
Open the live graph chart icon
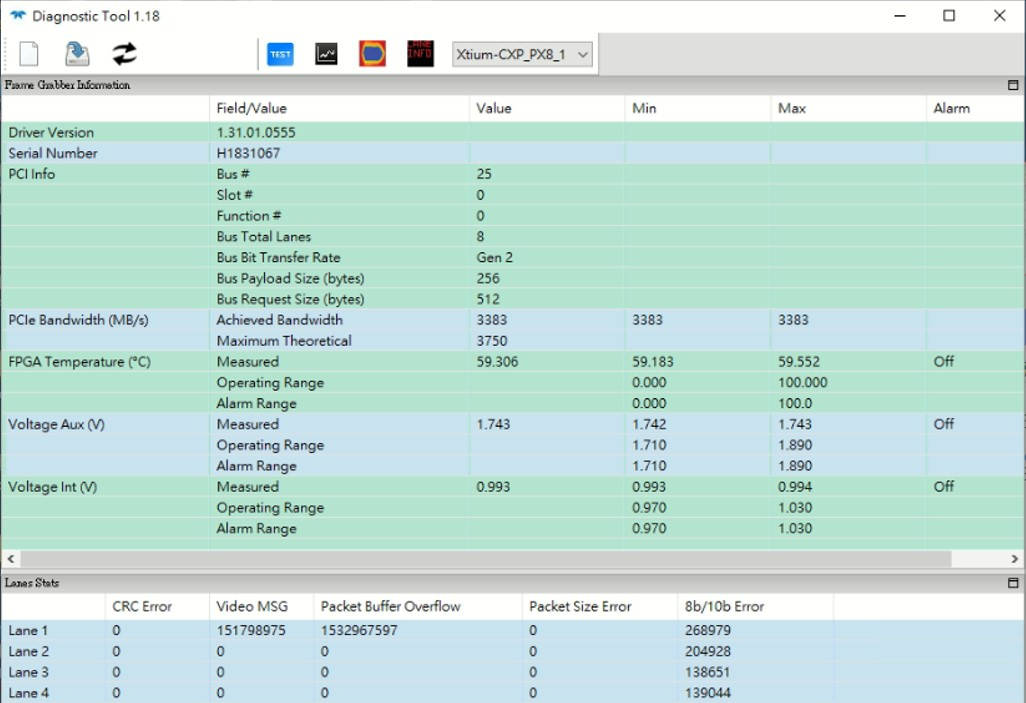[326, 54]
